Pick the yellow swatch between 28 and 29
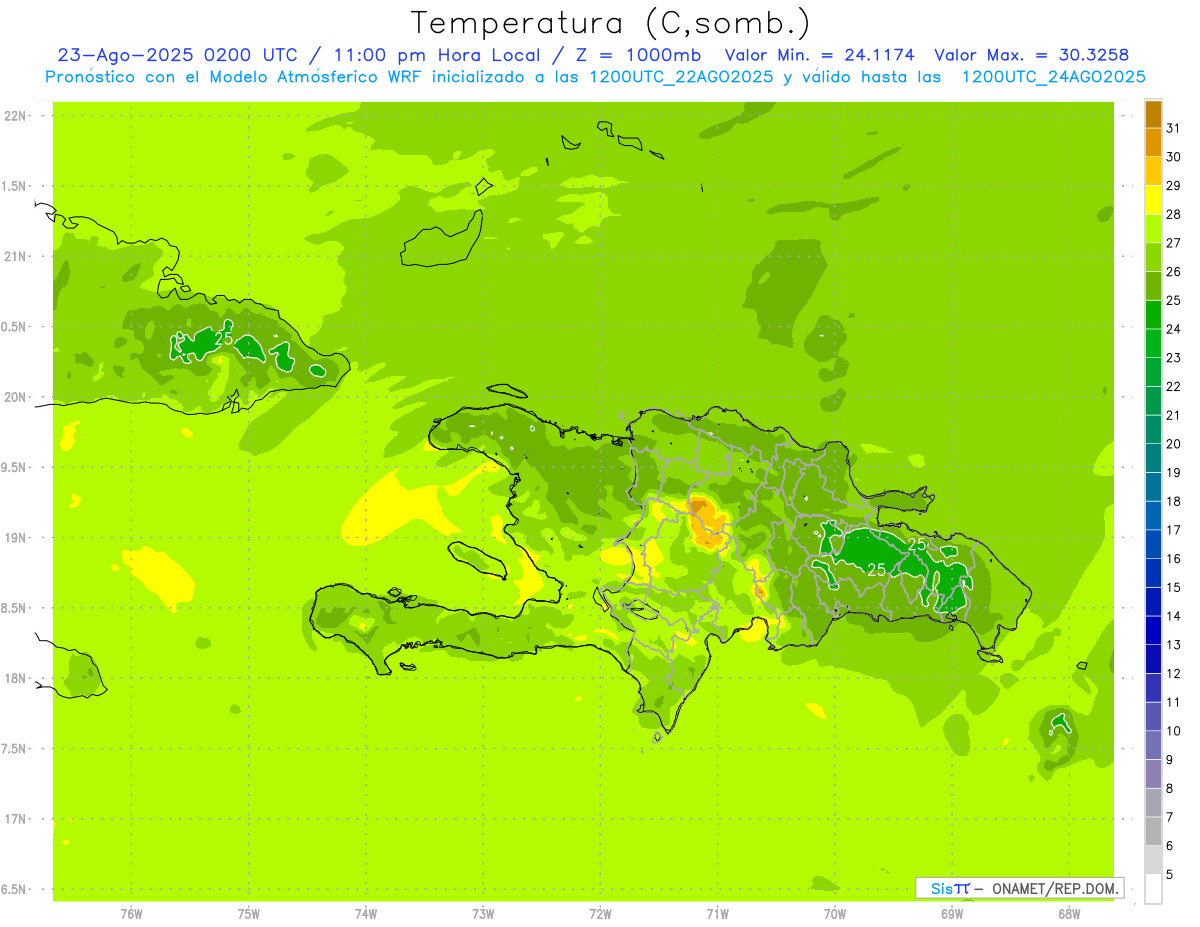The width and height of the screenshot is (1200, 927). pos(1153,200)
